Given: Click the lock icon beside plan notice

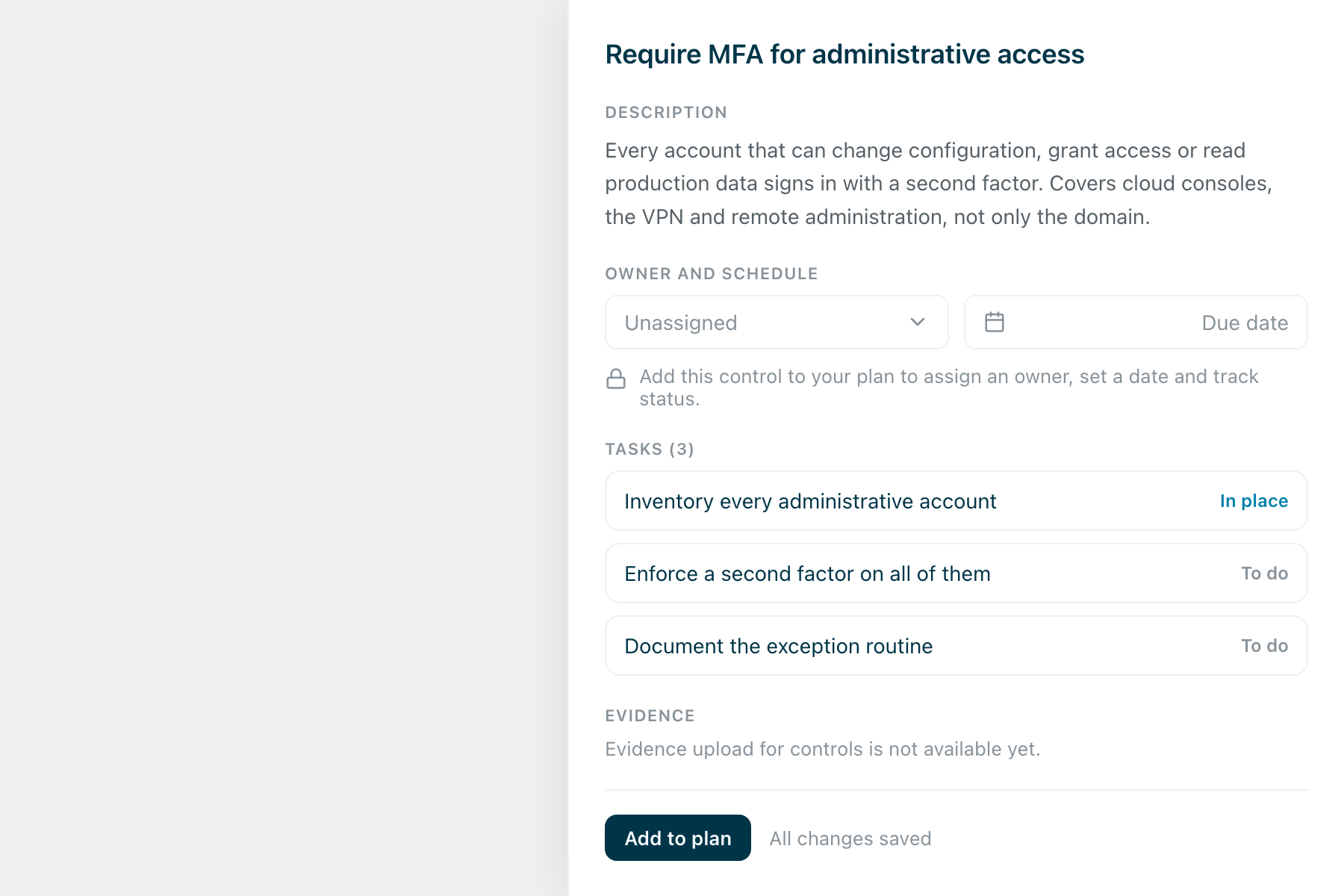Looking at the screenshot, I should 616,379.
